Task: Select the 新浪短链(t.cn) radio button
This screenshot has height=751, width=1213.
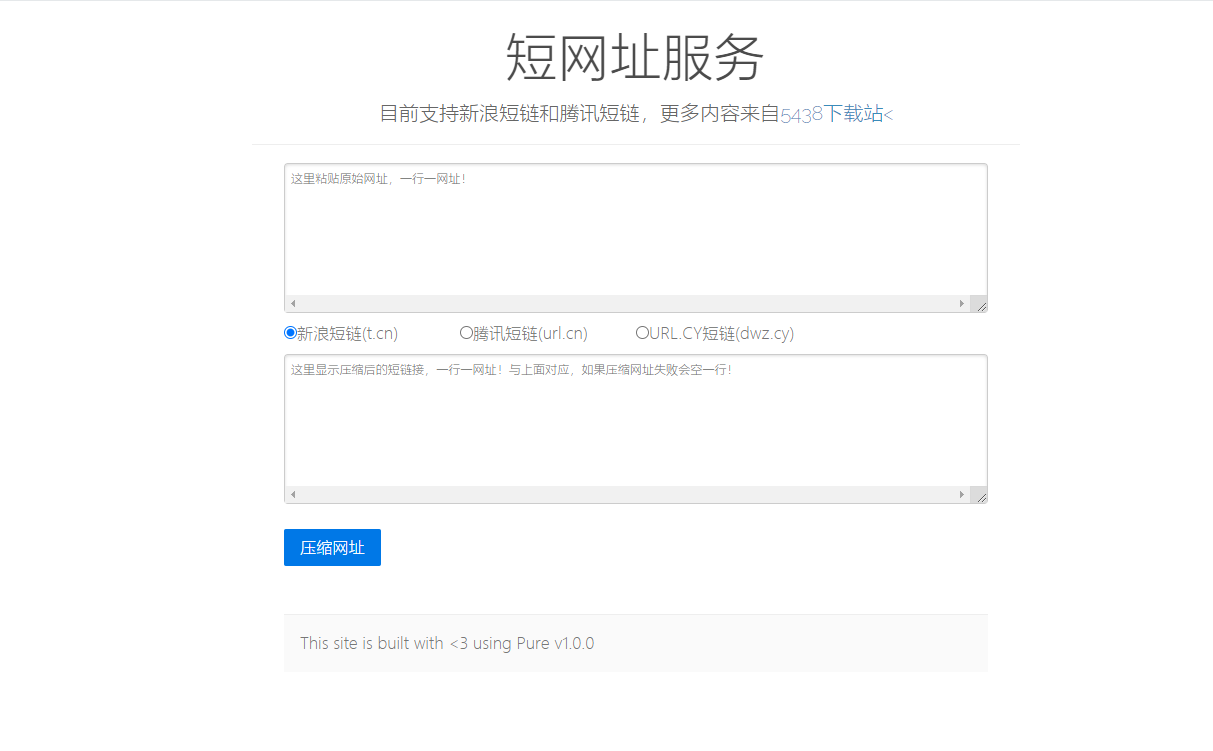Action: [289, 332]
